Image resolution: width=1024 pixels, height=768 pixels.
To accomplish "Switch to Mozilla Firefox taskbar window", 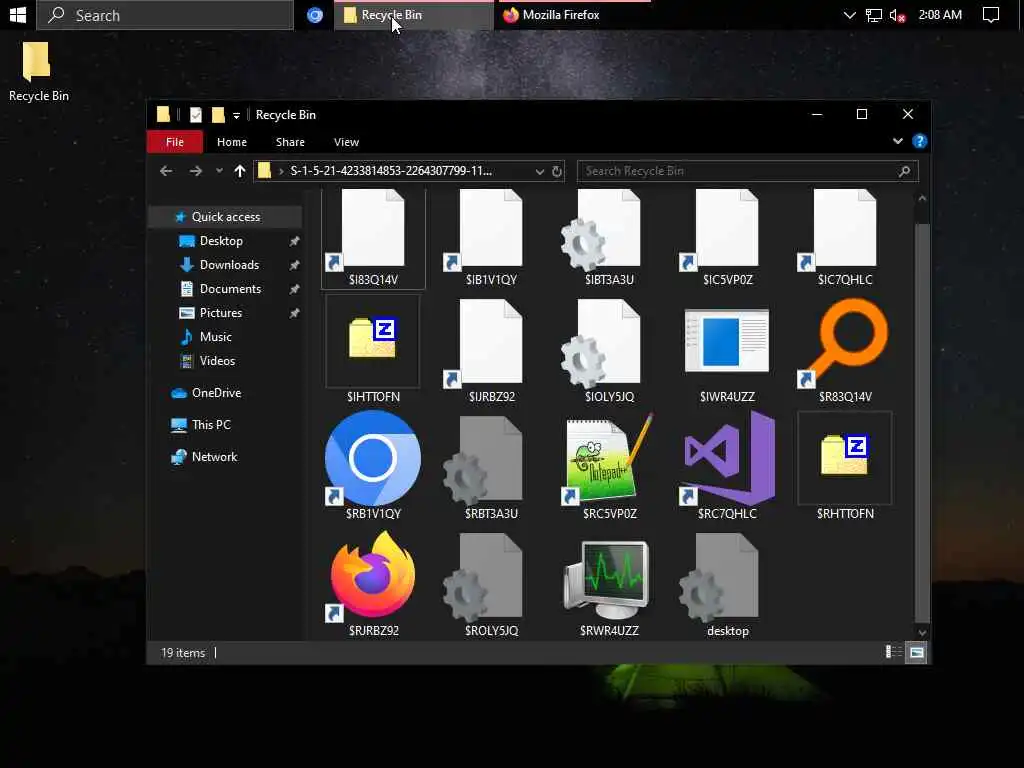I will pyautogui.click(x=575, y=15).
